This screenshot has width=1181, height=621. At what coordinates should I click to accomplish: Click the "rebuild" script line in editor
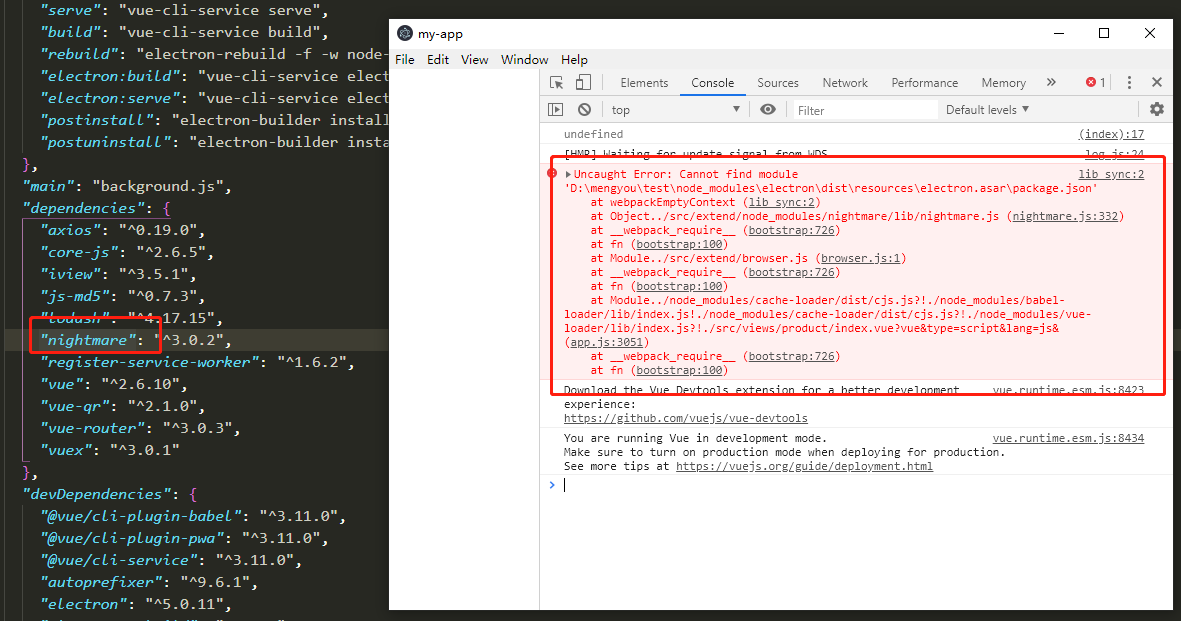(x=214, y=54)
